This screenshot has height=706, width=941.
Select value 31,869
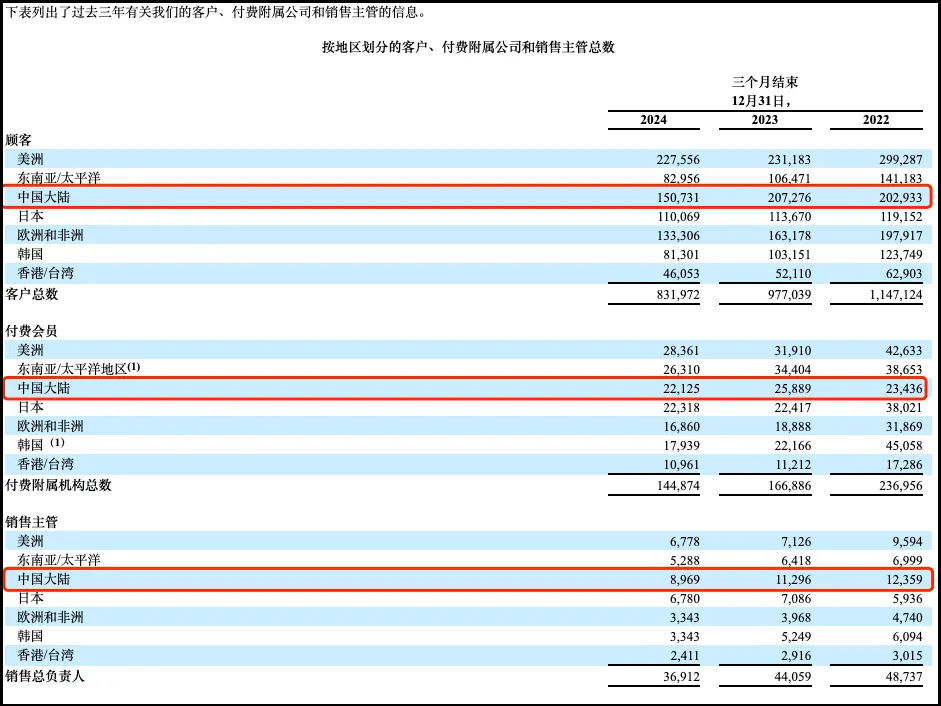click(x=904, y=427)
